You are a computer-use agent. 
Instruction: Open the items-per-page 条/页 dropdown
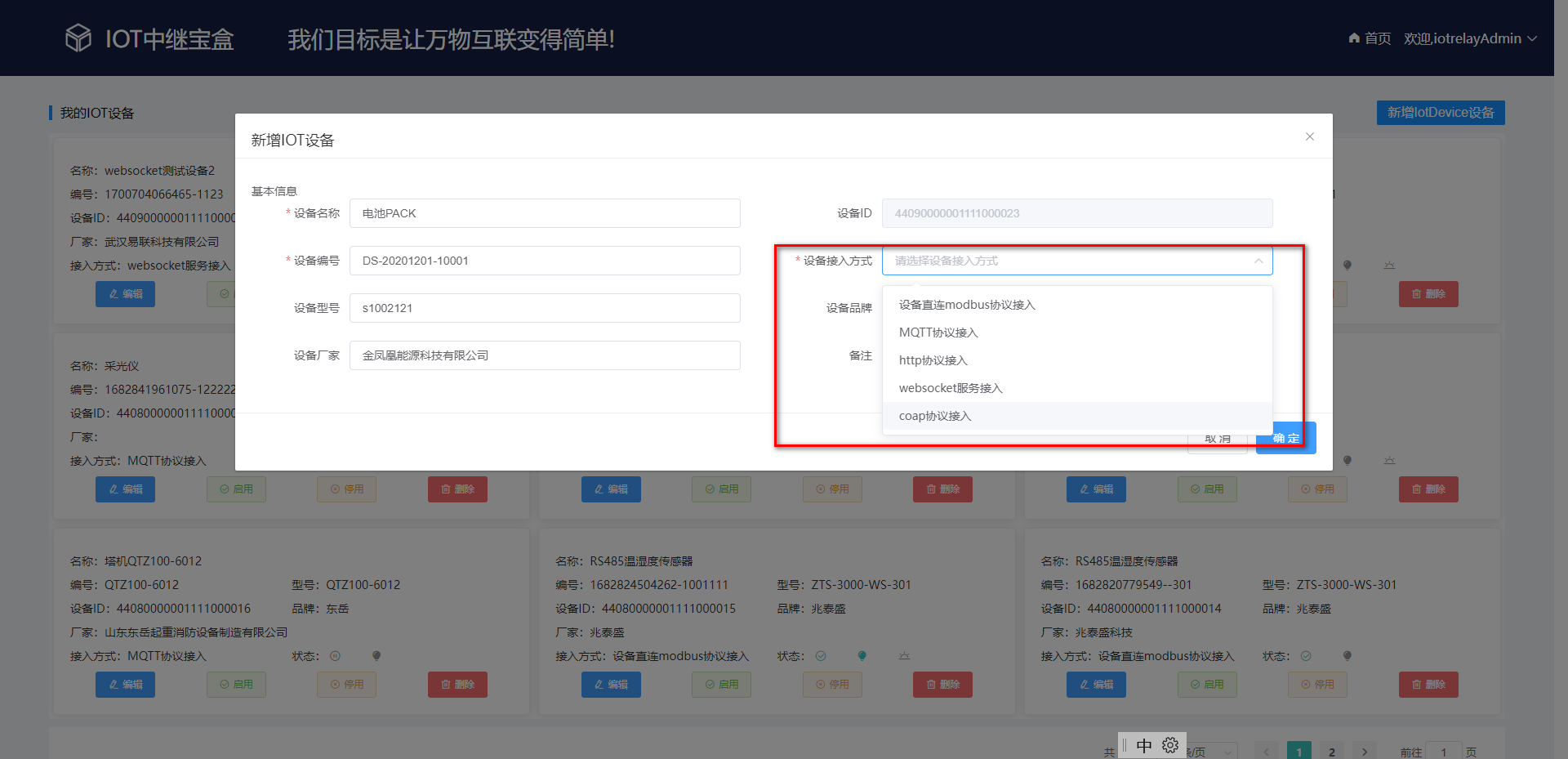pos(1207,751)
